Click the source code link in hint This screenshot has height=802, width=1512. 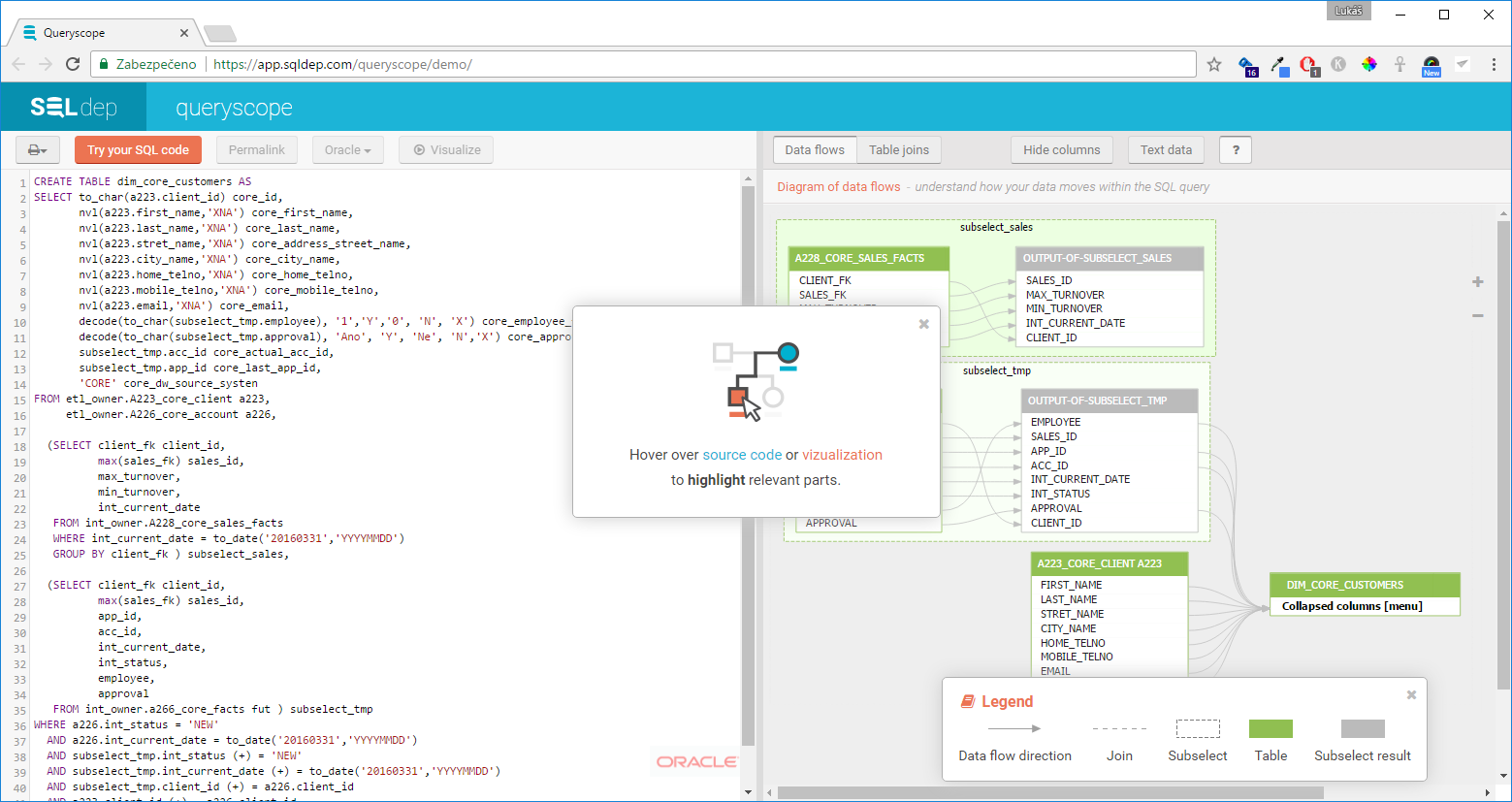click(x=742, y=455)
